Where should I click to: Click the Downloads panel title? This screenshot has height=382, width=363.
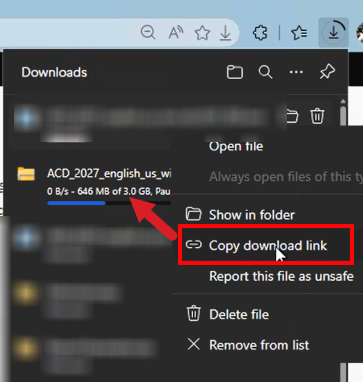(x=54, y=72)
